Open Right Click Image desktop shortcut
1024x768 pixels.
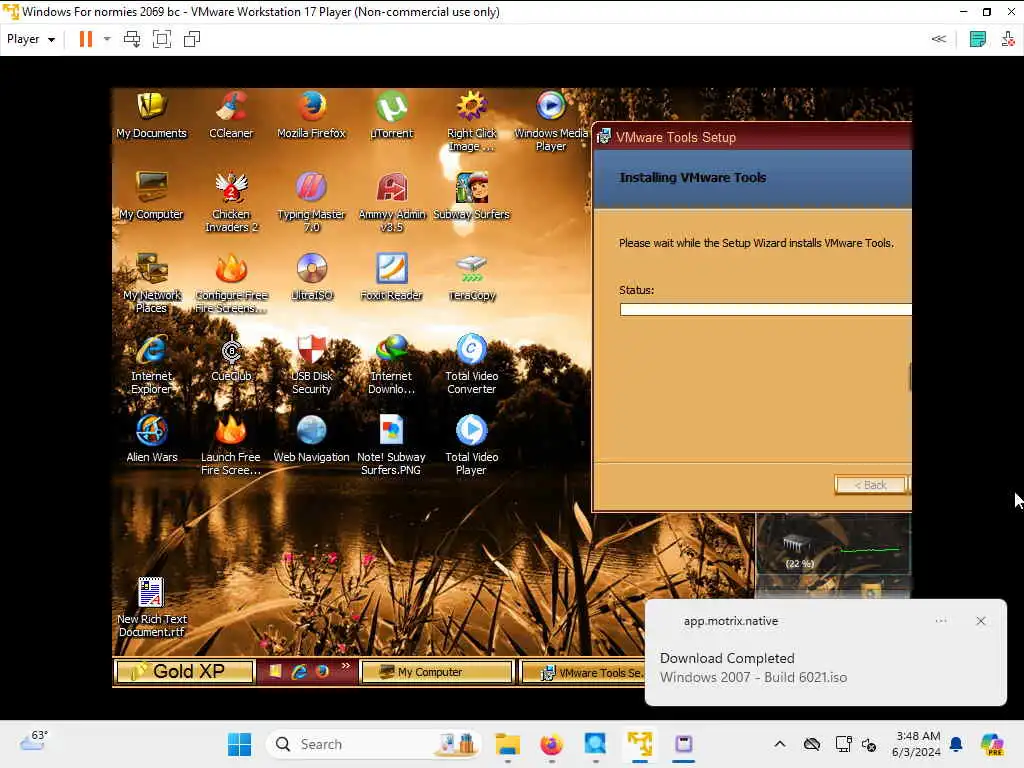tap(472, 122)
